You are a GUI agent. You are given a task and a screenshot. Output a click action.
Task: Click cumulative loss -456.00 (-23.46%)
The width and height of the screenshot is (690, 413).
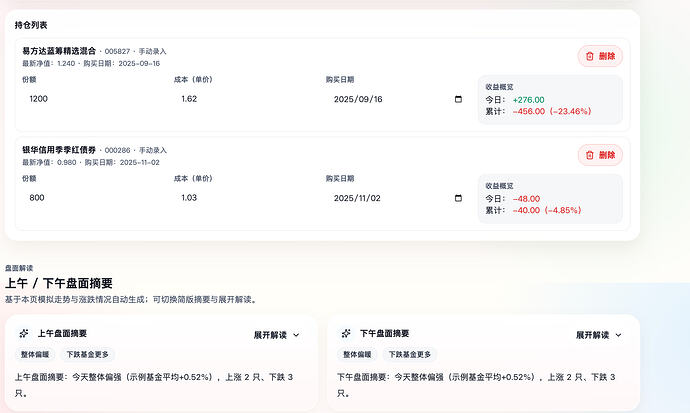coord(552,111)
